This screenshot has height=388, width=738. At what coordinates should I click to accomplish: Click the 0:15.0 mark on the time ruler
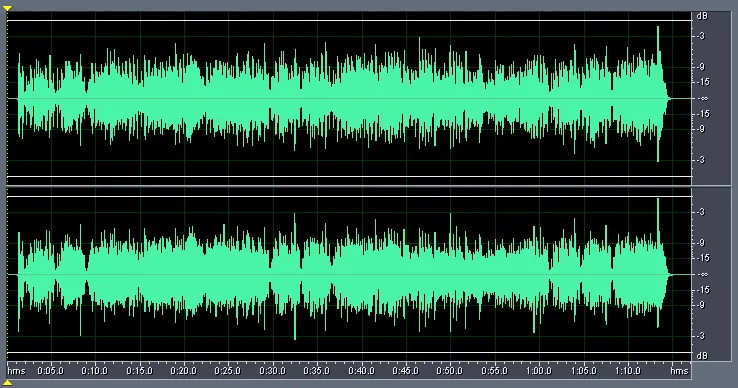139,371
